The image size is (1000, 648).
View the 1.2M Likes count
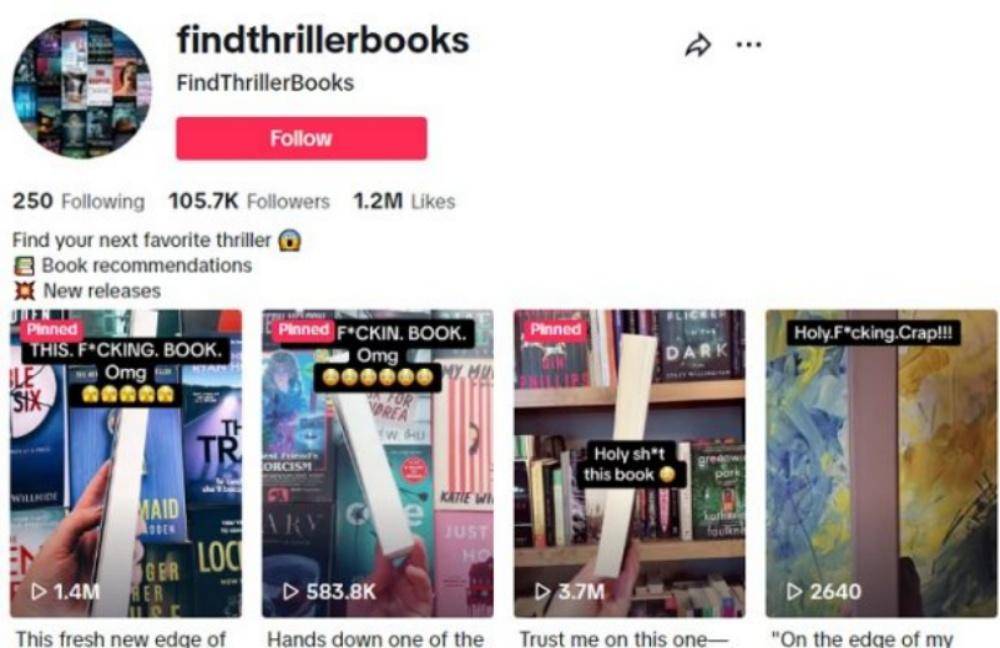404,202
